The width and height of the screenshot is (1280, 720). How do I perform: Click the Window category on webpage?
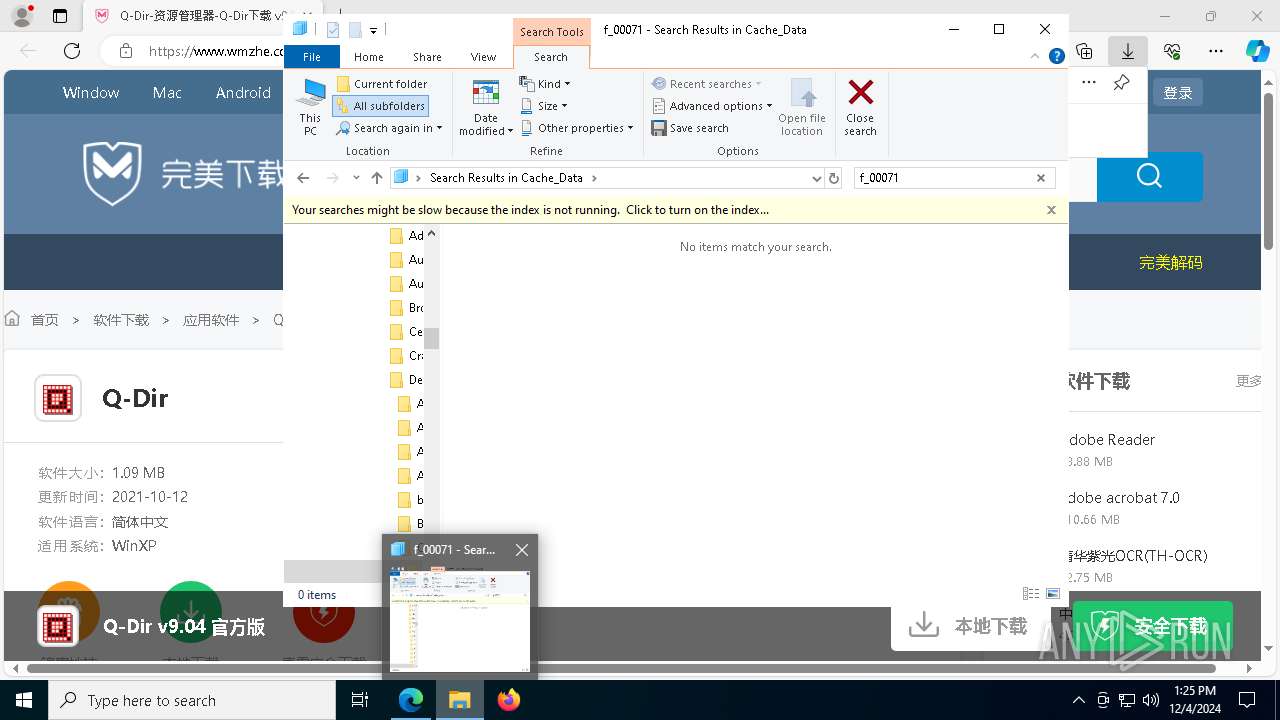(91, 92)
